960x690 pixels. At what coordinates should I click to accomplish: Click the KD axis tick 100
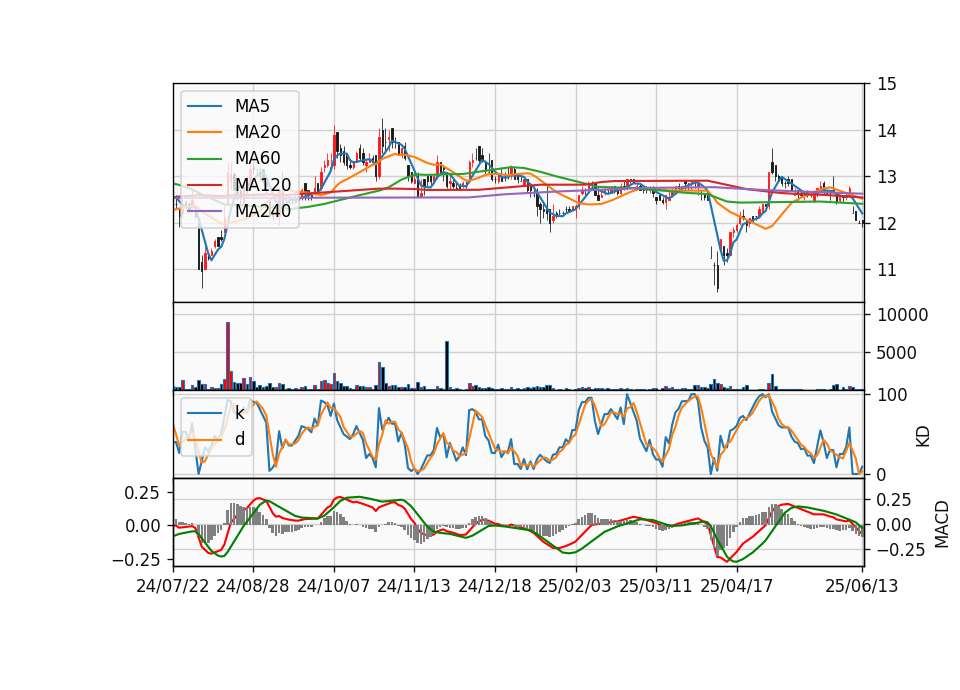892,395
